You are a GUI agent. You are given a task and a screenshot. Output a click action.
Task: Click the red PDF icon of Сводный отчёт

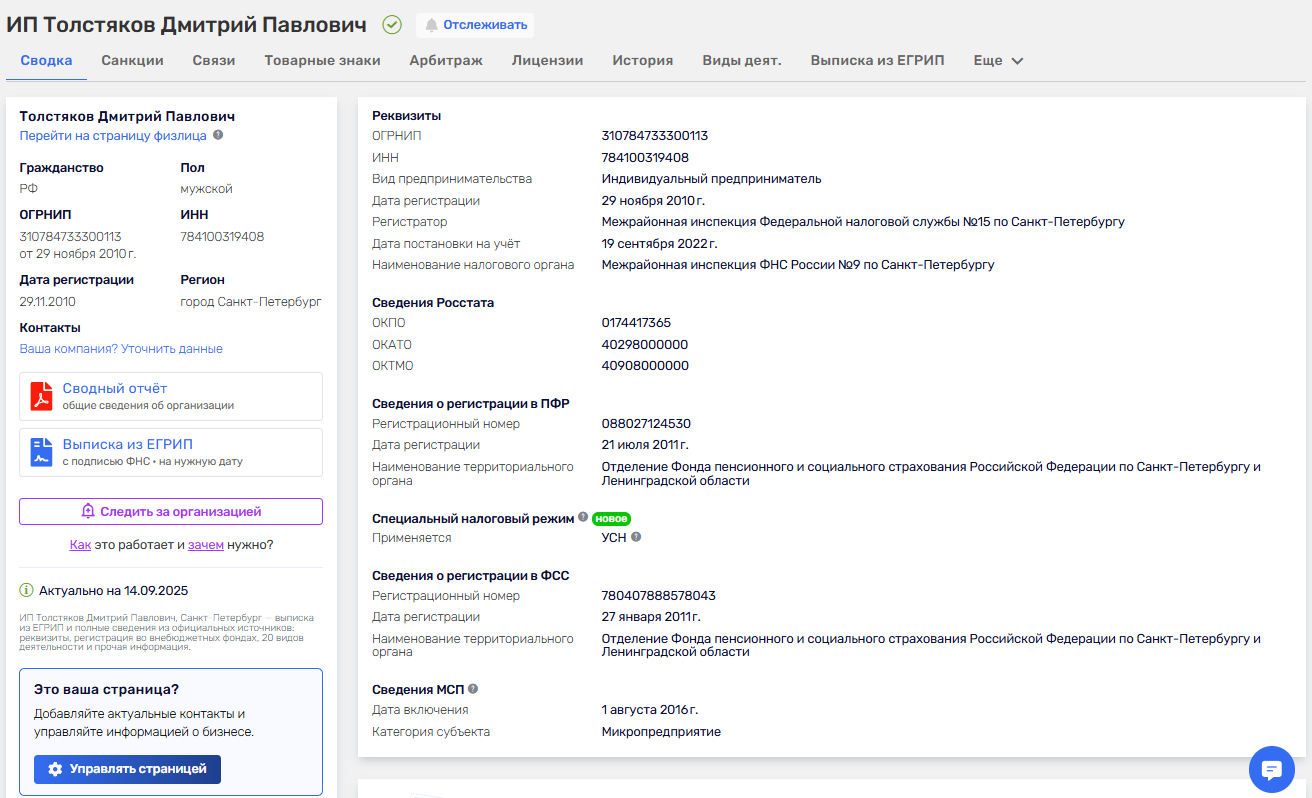42,397
